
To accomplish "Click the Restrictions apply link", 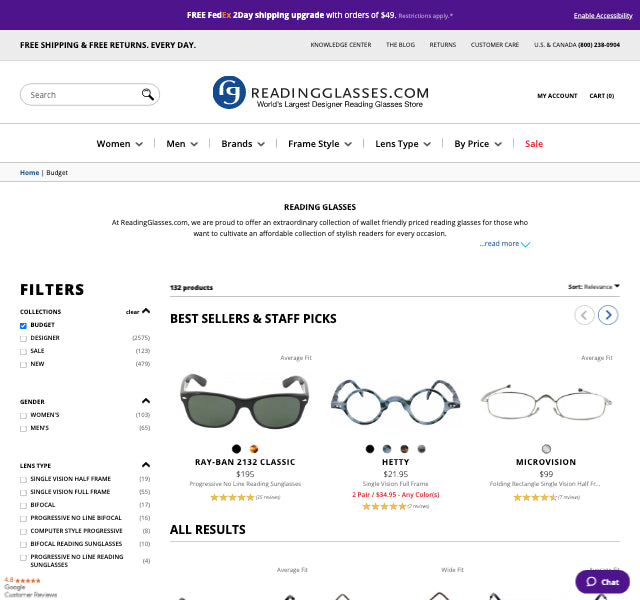I will 425,16.
